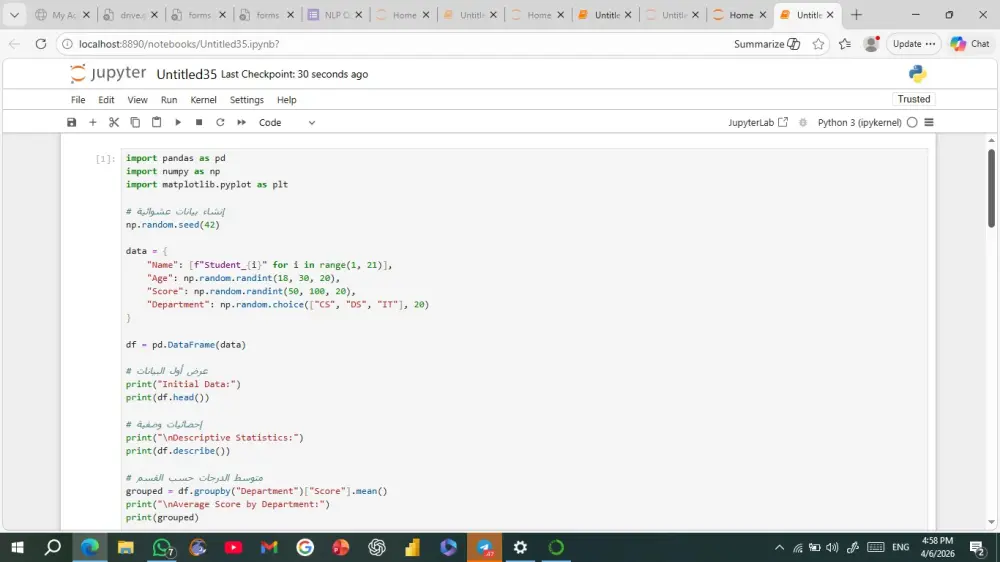1000x562 pixels.
Task: Open ChatGPT from the taskbar
Action: [377, 547]
